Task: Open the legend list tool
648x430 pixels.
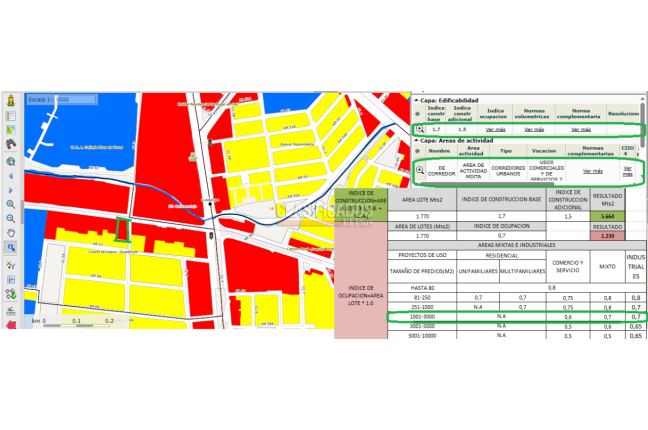Action: pyautogui.click(x=11, y=116)
